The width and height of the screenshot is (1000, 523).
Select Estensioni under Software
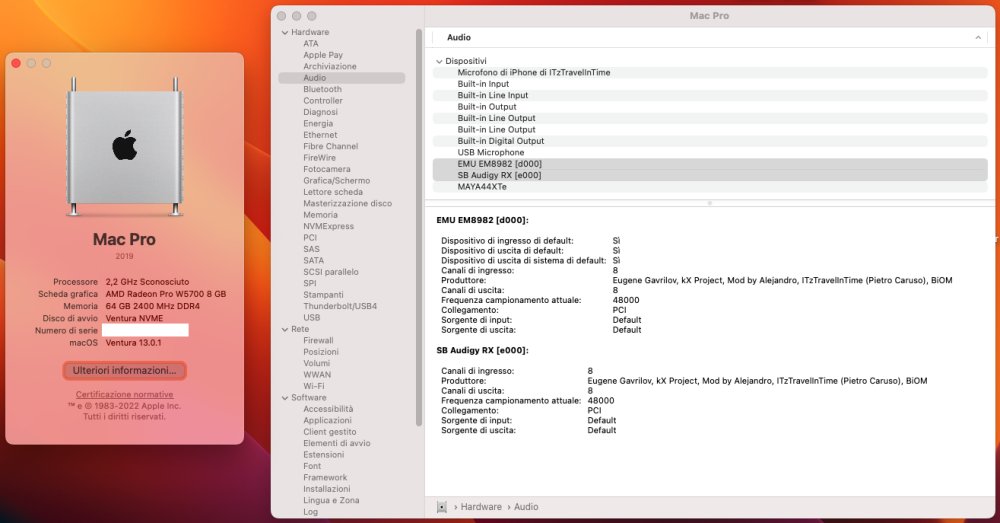tap(323, 455)
